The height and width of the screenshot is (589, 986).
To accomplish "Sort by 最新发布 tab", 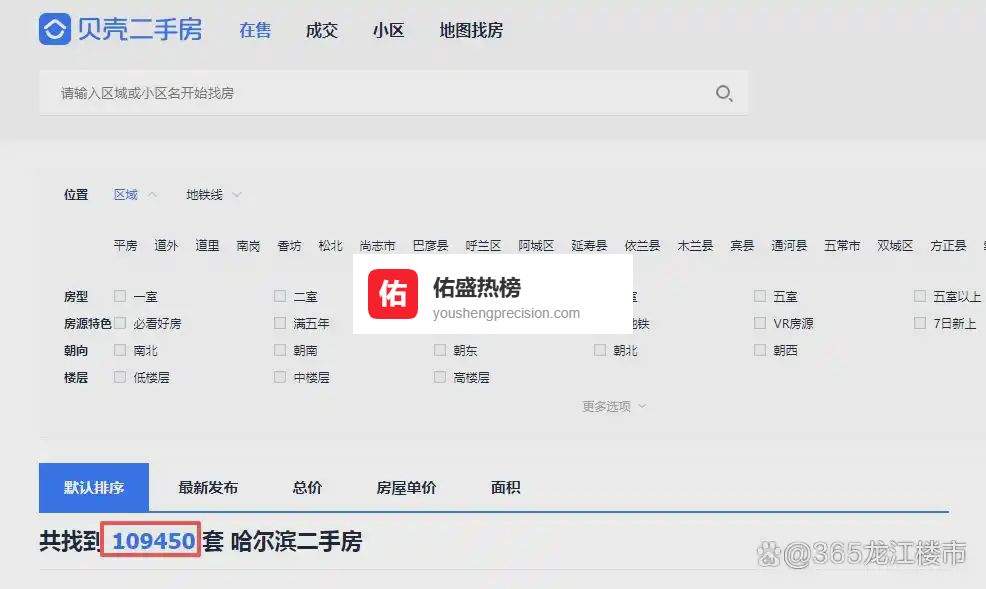I will (x=208, y=488).
